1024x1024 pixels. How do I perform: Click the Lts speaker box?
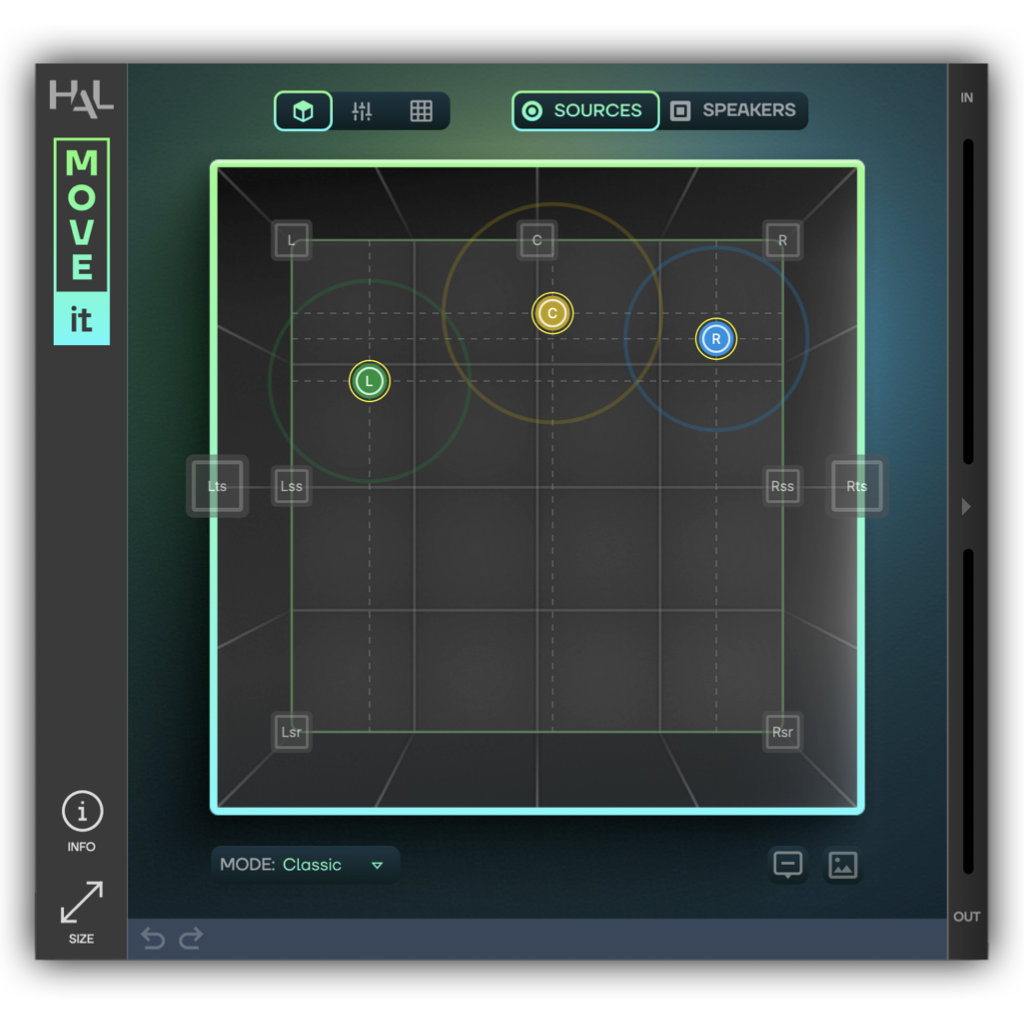[x=217, y=486]
